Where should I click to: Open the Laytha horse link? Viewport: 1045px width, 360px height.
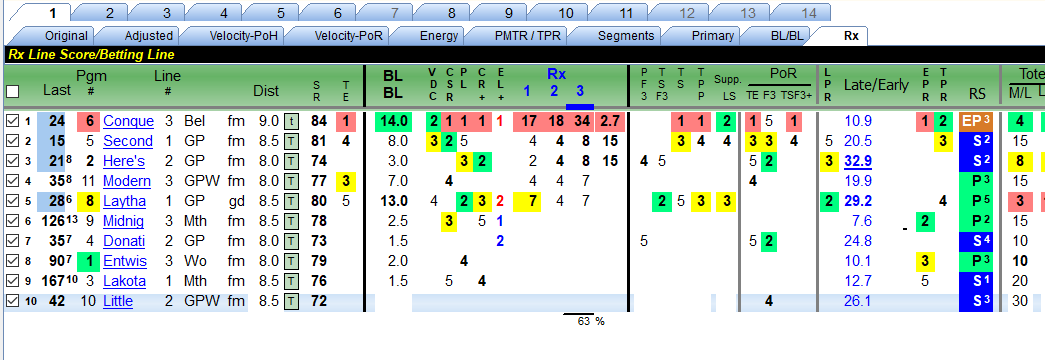[x=125, y=201]
